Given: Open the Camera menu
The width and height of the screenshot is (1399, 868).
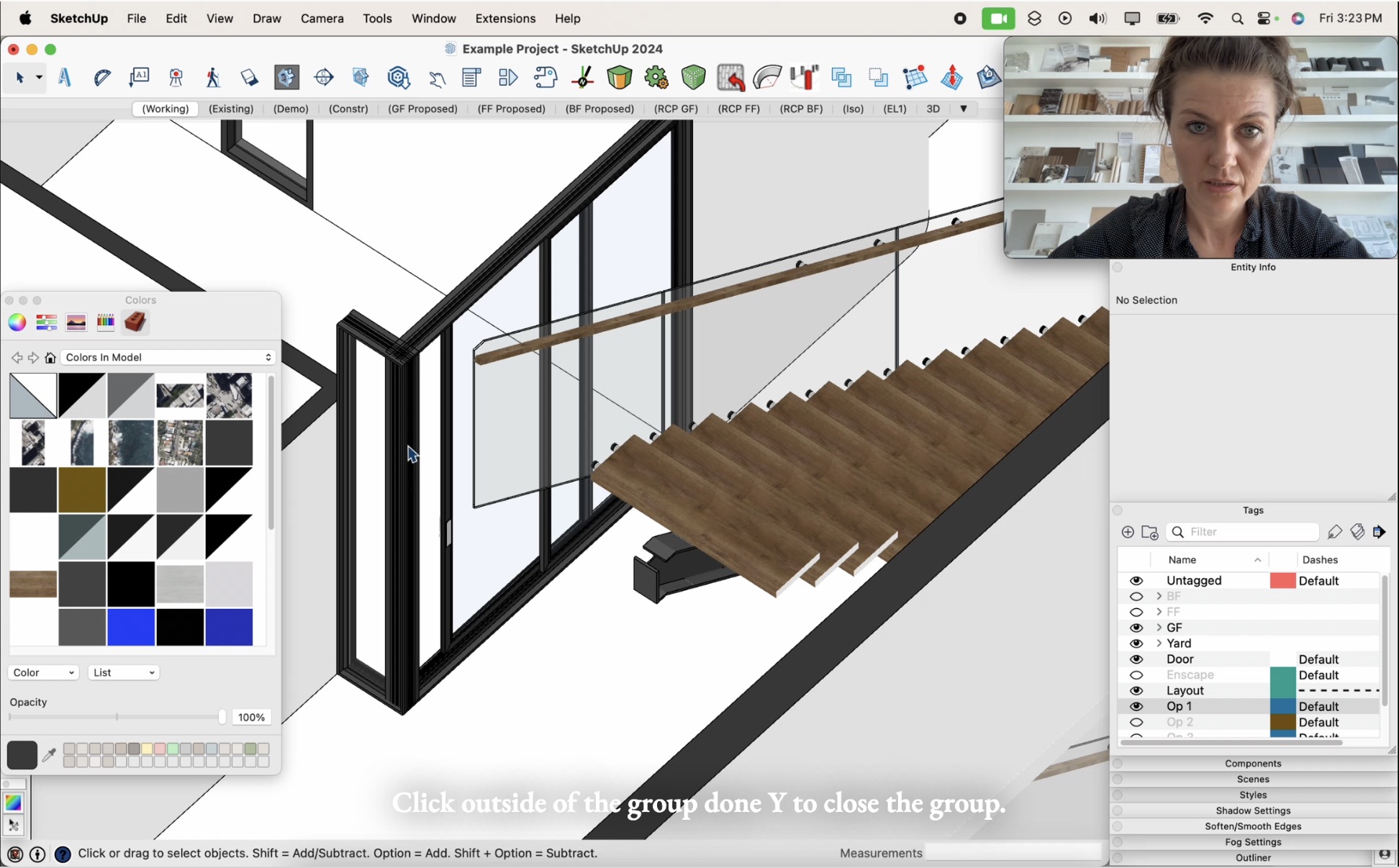Looking at the screenshot, I should (322, 19).
